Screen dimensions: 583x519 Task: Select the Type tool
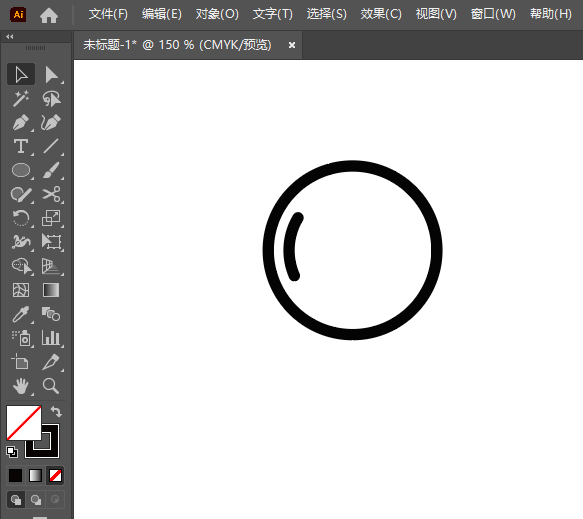click(x=21, y=146)
